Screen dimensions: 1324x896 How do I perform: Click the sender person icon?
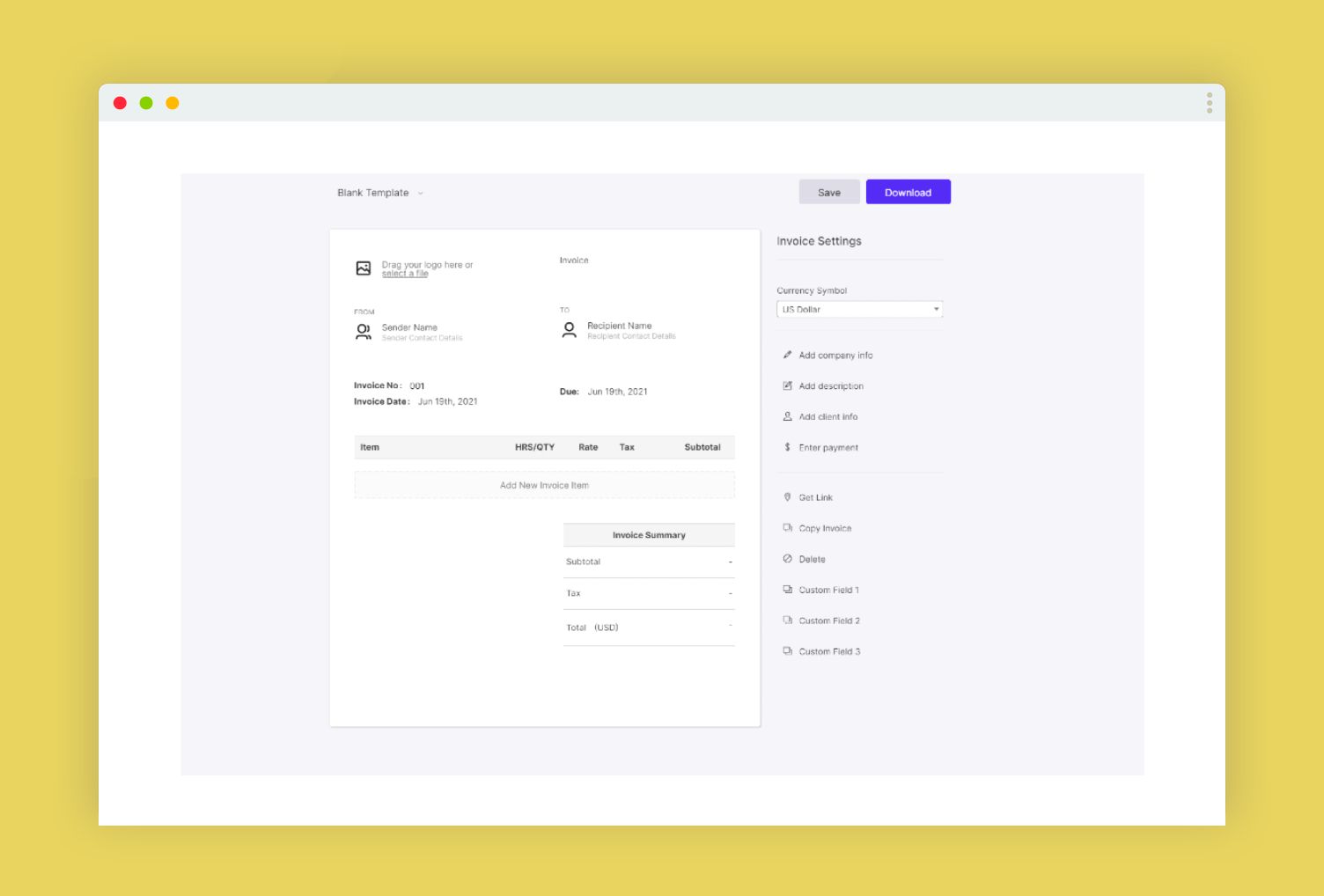pyautogui.click(x=363, y=332)
